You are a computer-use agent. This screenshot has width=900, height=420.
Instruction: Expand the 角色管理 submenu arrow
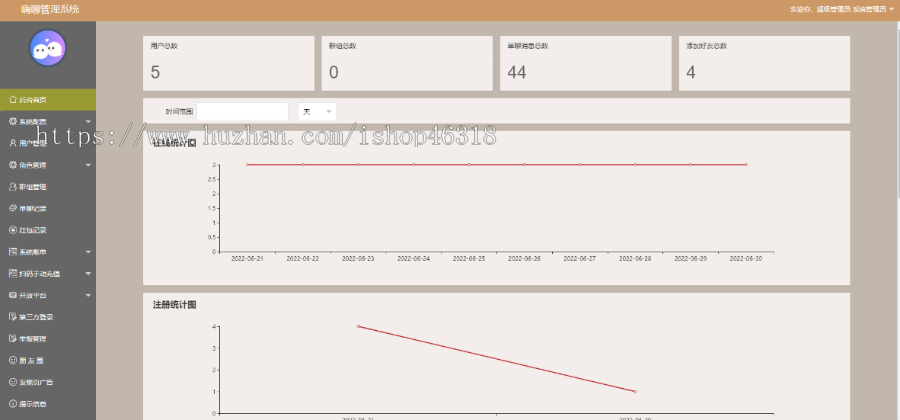coord(88,165)
